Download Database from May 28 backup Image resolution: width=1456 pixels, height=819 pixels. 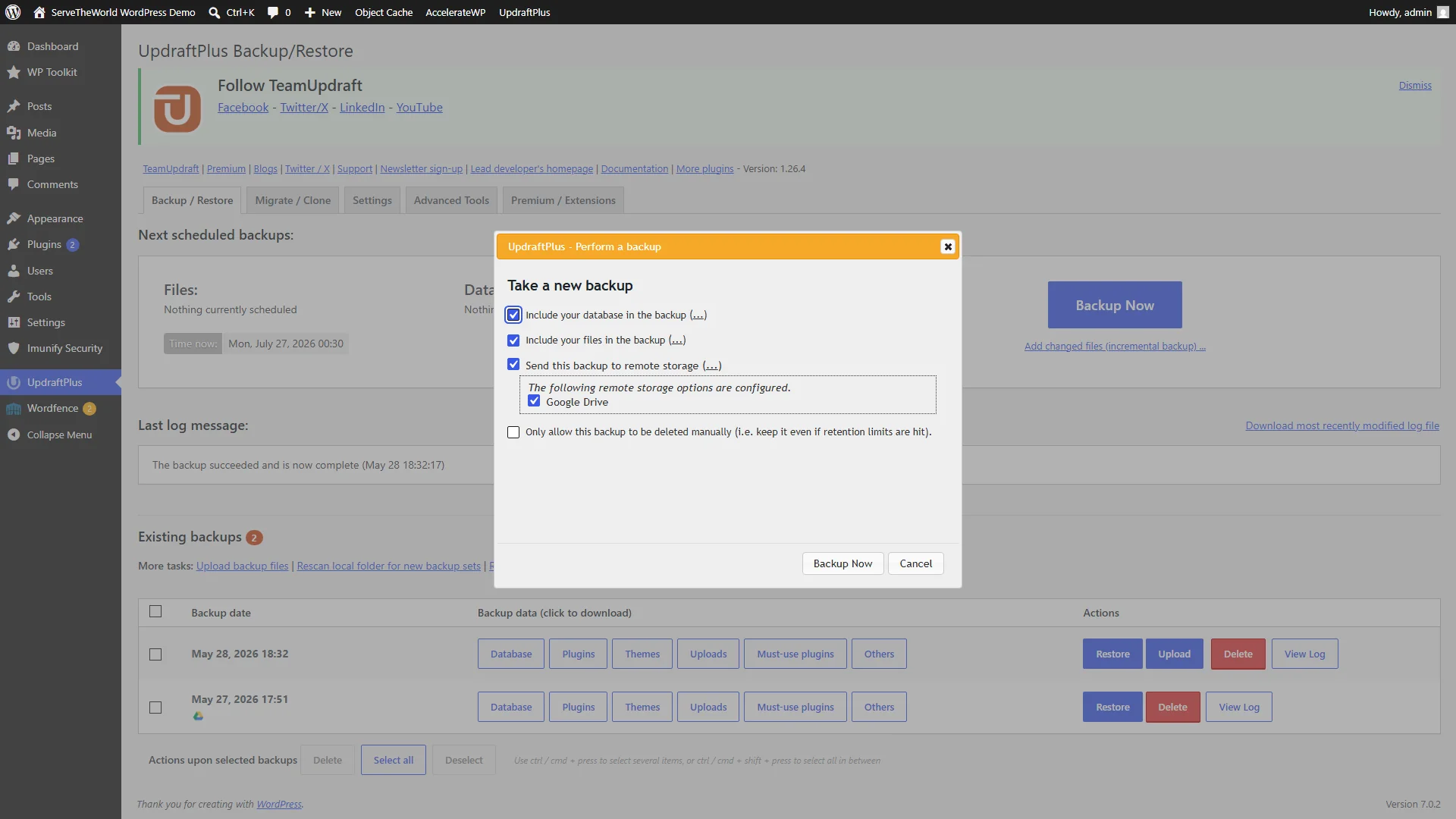[x=511, y=654]
